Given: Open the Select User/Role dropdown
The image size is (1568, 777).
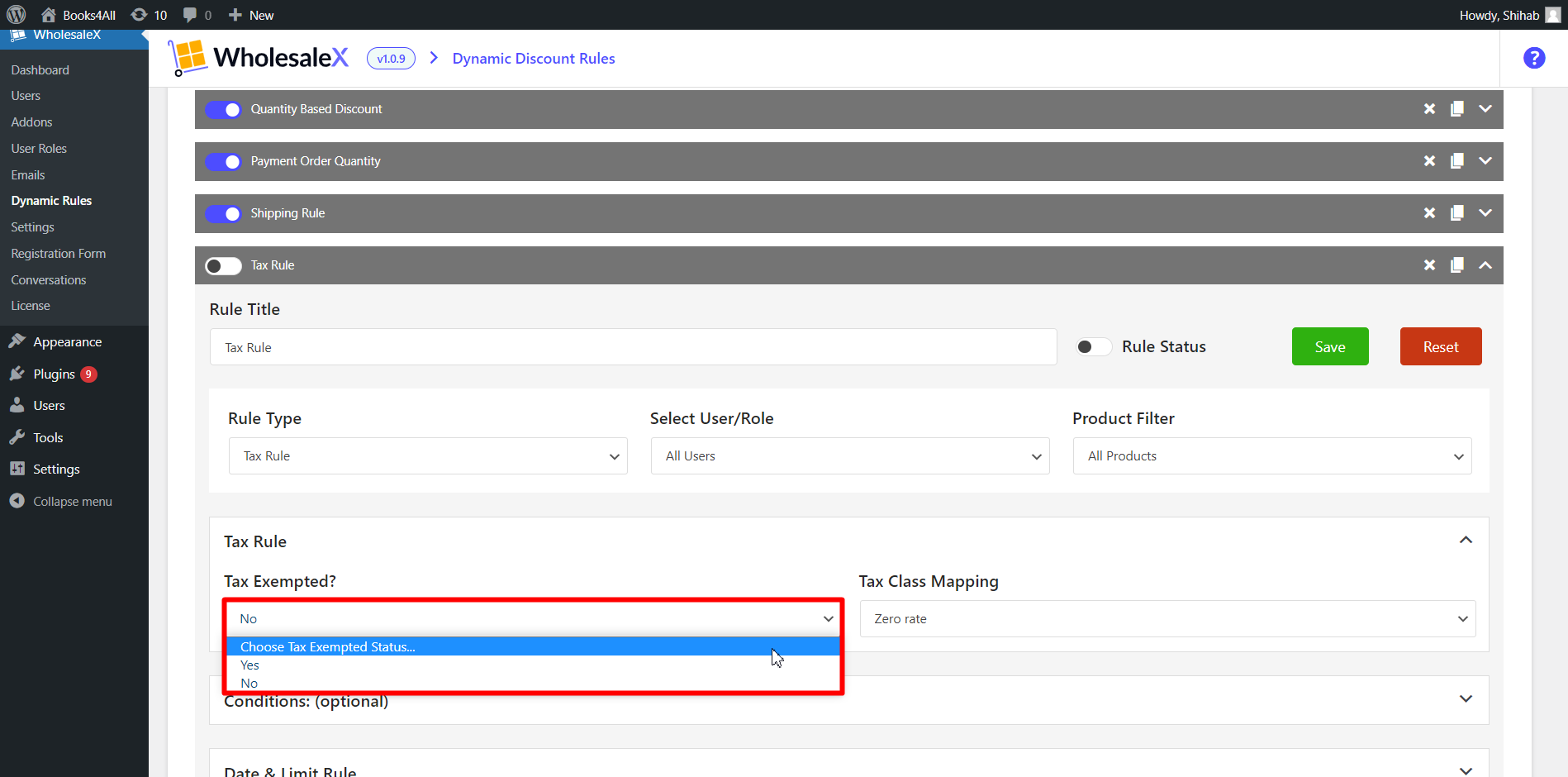Looking at the screenshot, I should (850, 456).
